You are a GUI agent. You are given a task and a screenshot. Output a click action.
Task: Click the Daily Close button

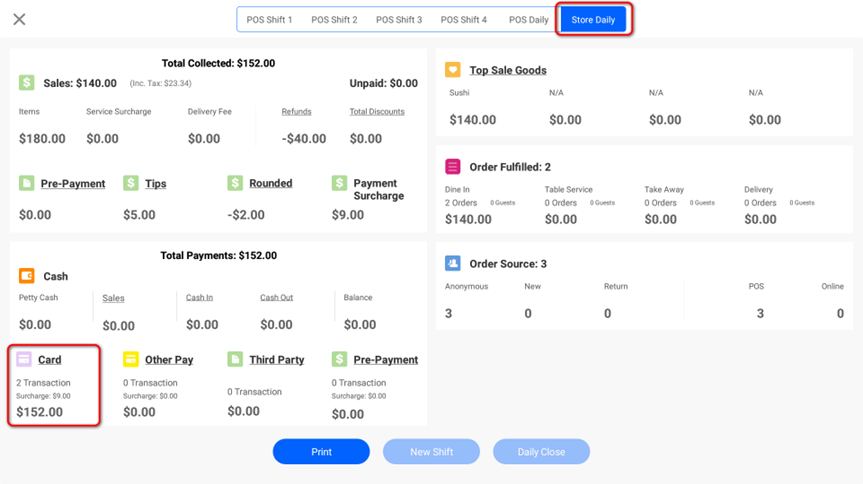coord(541,452)
